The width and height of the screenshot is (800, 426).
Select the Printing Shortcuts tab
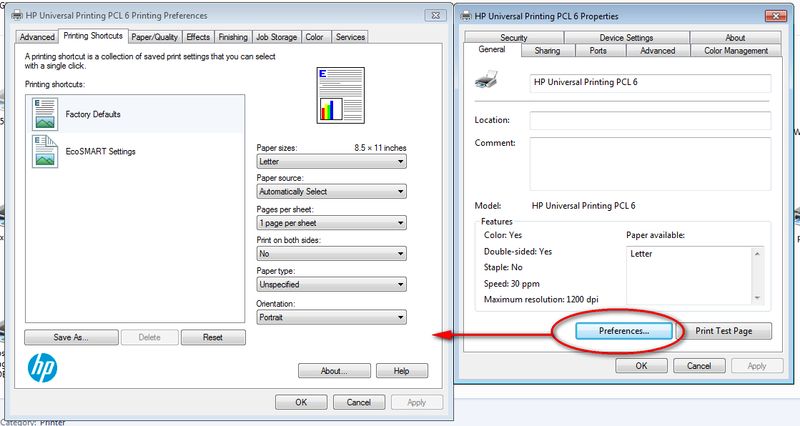point(93,36)
